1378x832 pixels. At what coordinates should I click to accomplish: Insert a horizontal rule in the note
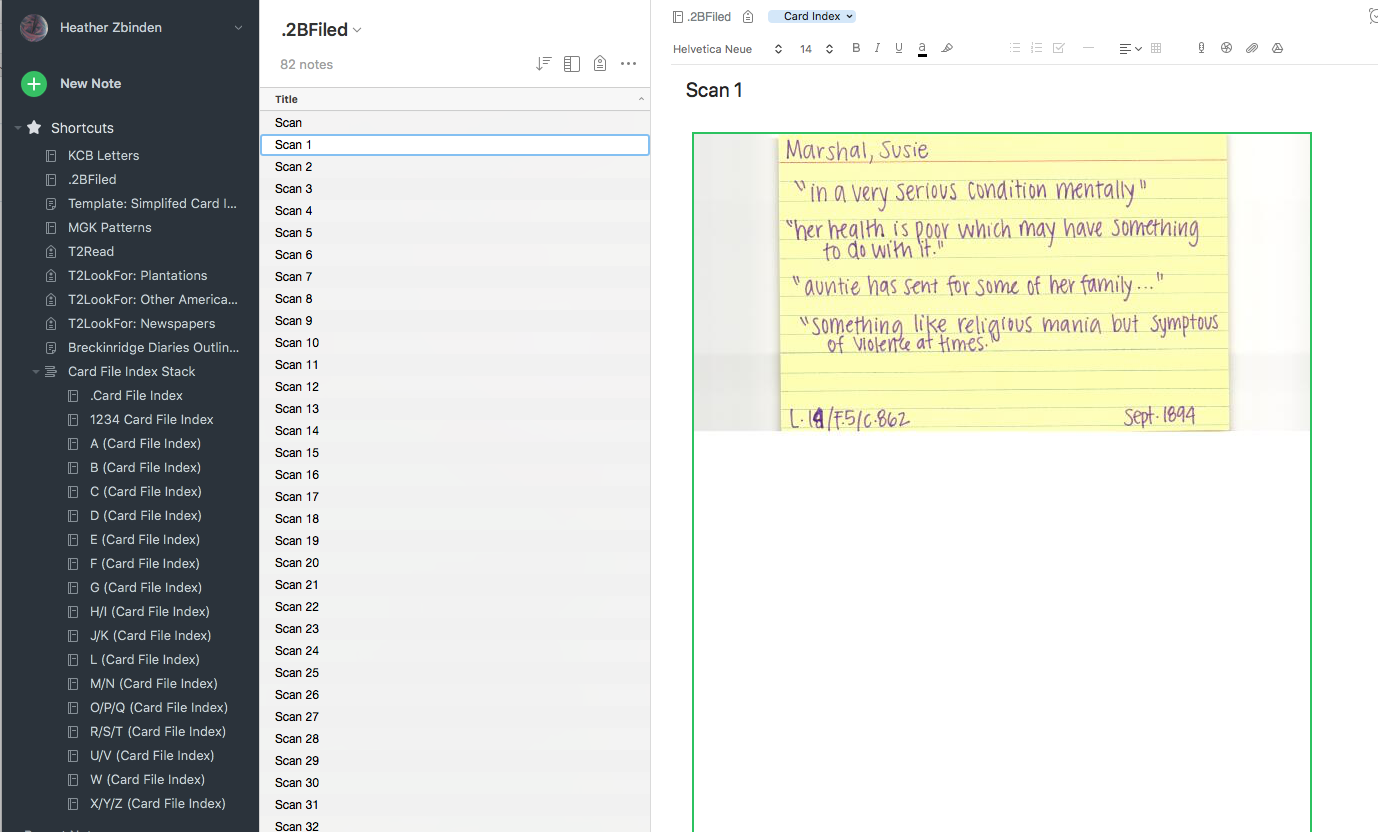click(x=1088, y=47)
